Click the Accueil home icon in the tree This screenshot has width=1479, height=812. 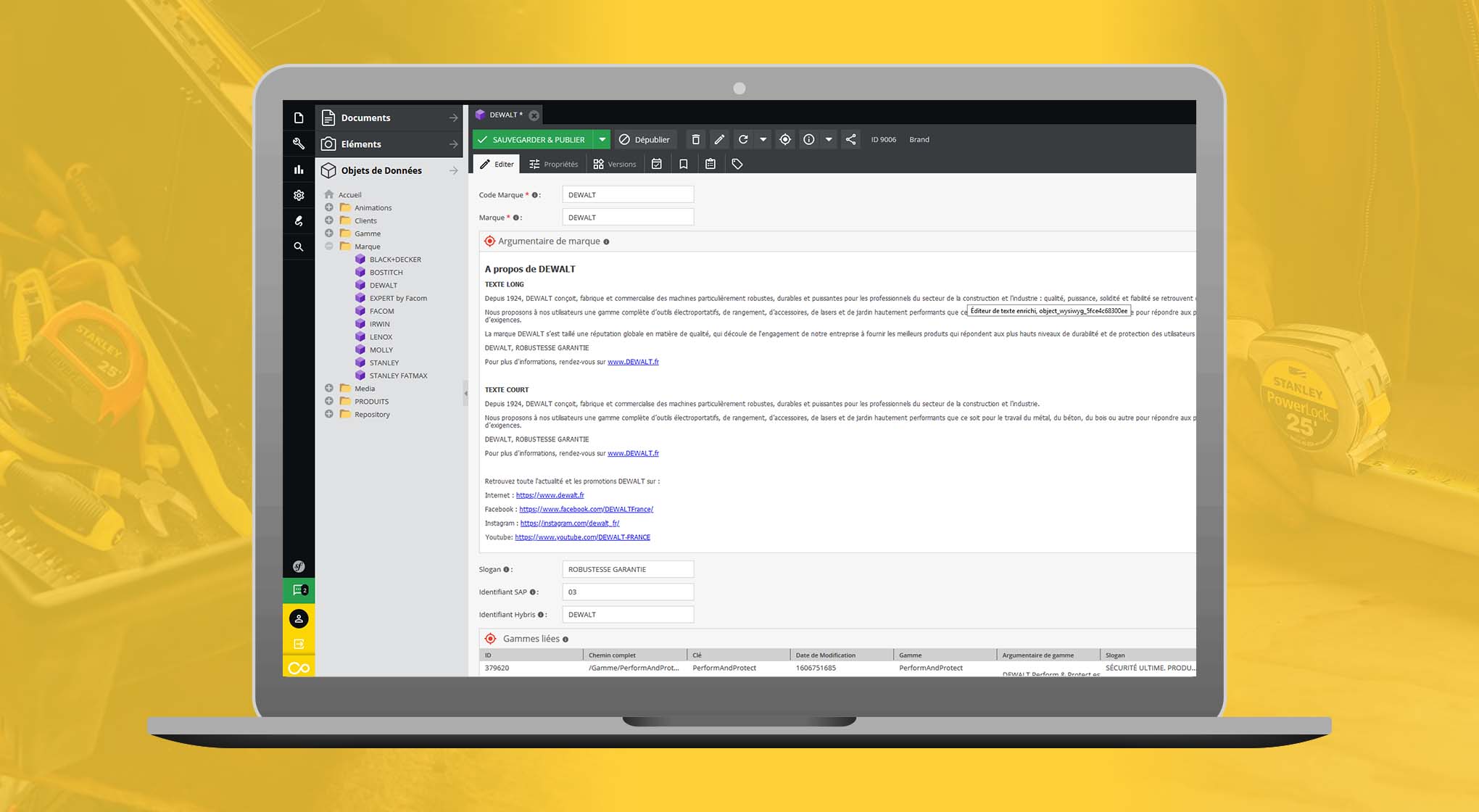329,194
